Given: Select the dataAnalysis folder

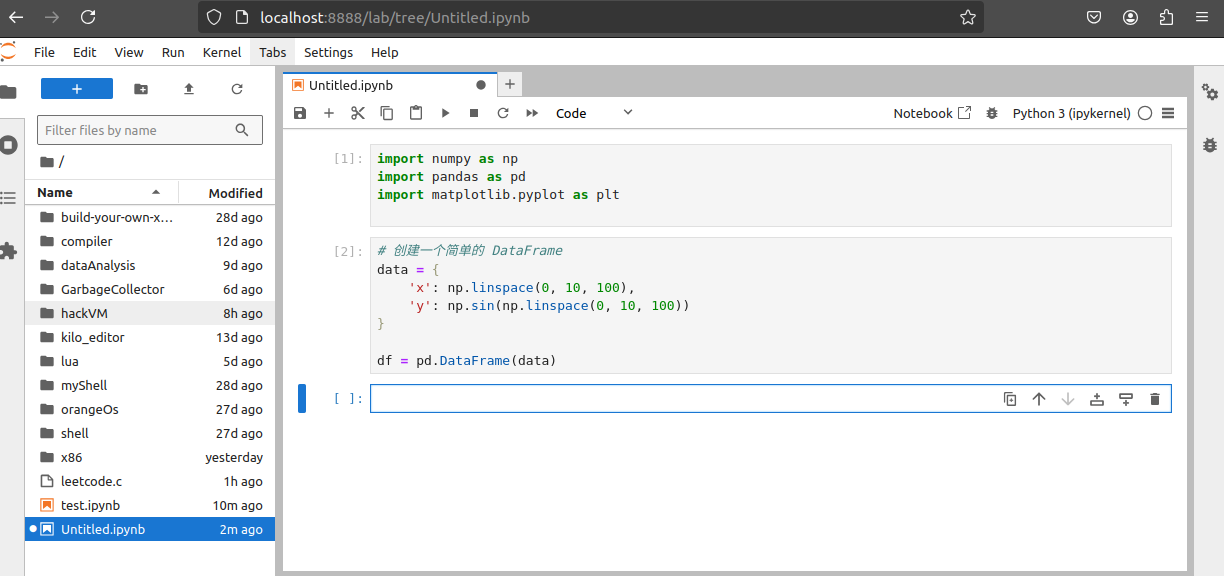Looking at the screenshot, I should [150, 265].
